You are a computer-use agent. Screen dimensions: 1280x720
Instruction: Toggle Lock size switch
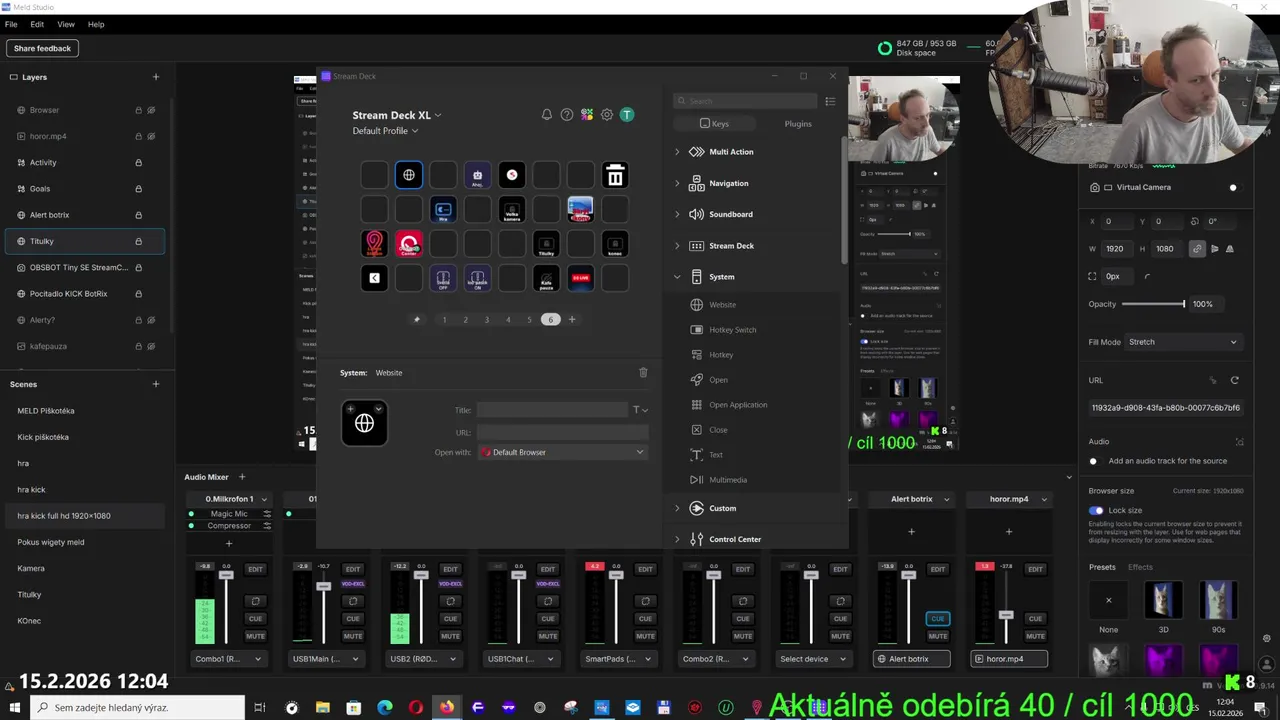click(1097, 510)
